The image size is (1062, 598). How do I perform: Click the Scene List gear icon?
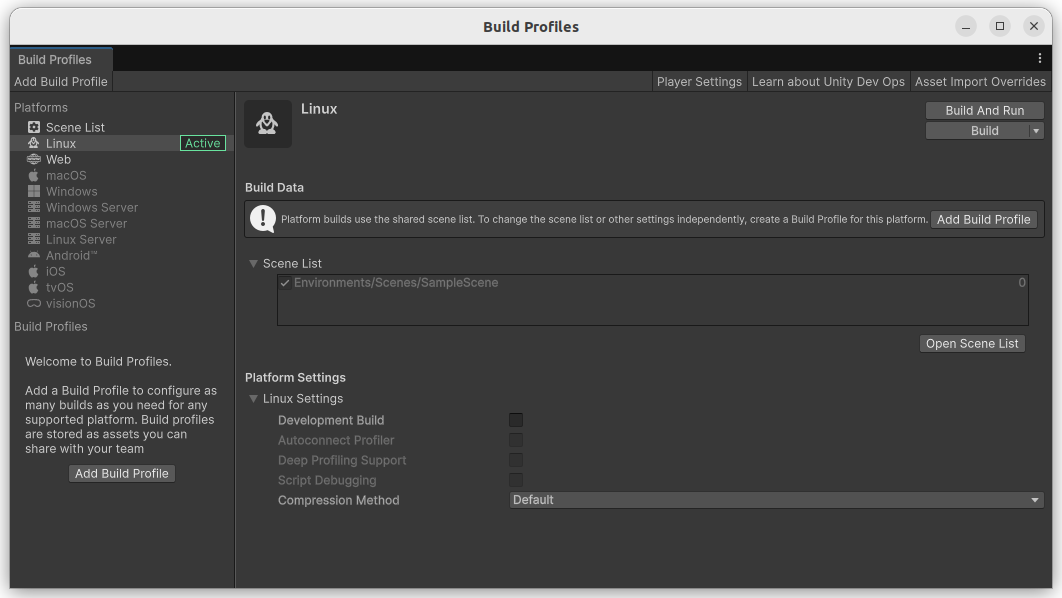point(34,127)
